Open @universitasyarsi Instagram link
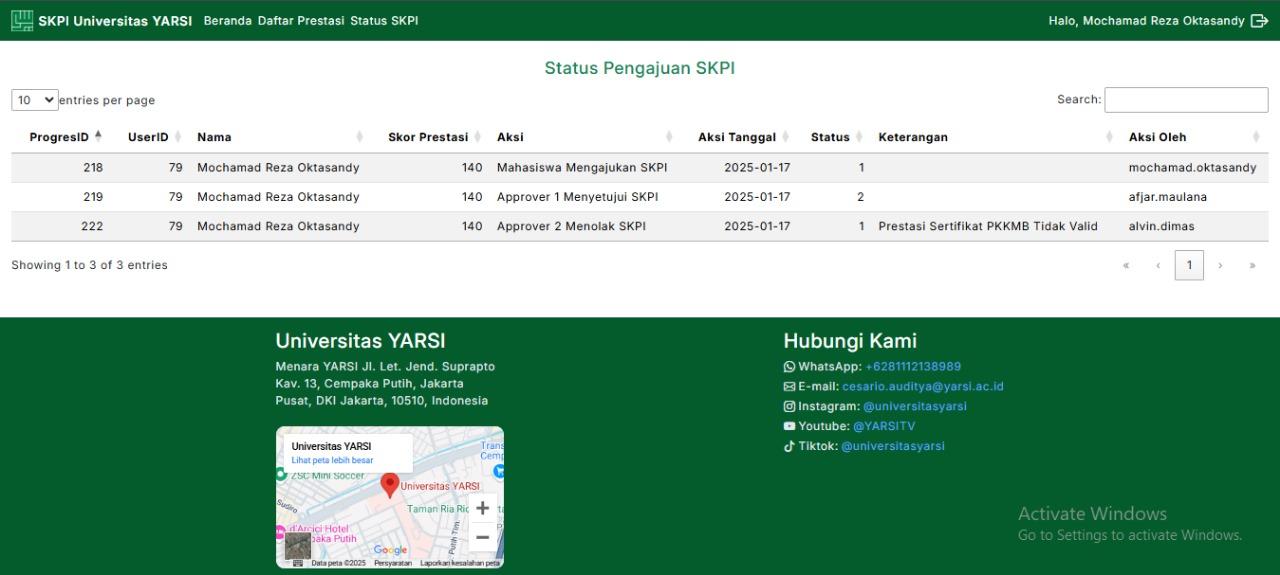The width and height of the screenshot is (1280, 575). pyautogui.click(x=915, y=407)
